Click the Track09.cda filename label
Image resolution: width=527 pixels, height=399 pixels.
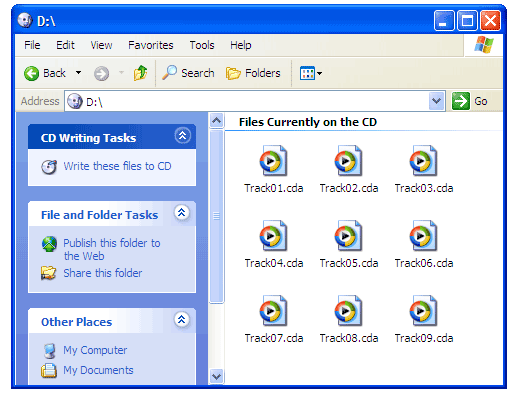(x=423, y=338)
